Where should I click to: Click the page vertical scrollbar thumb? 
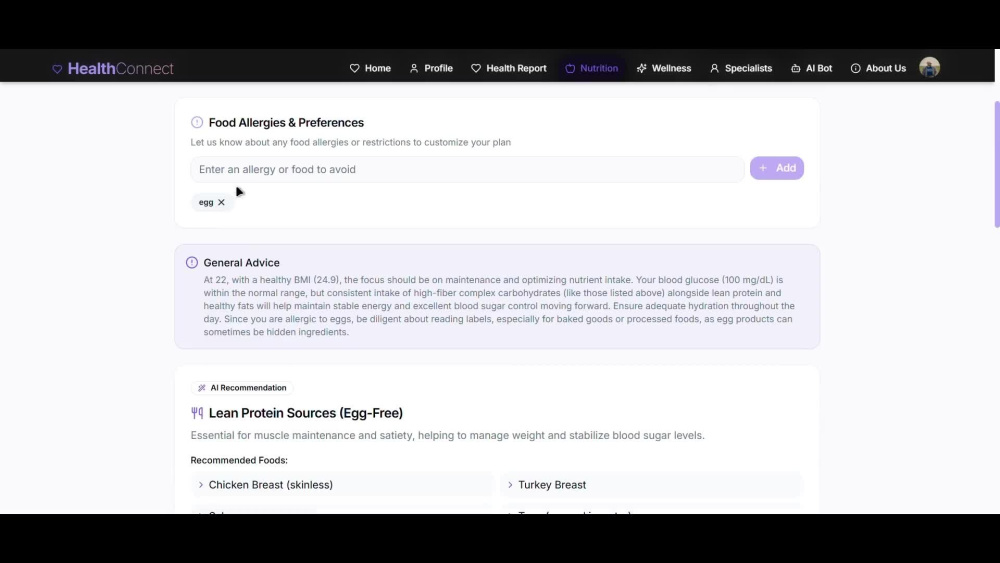click(997, 164)
